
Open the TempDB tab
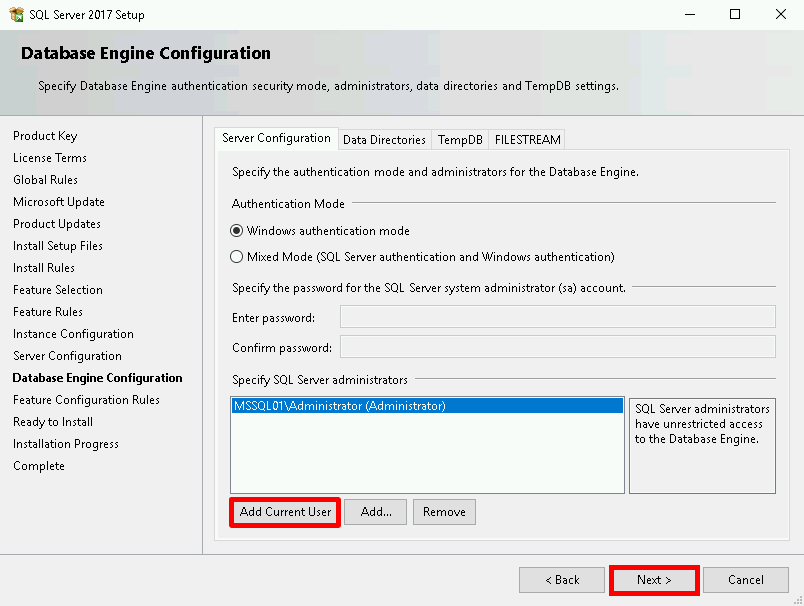(x=460, y=140)
